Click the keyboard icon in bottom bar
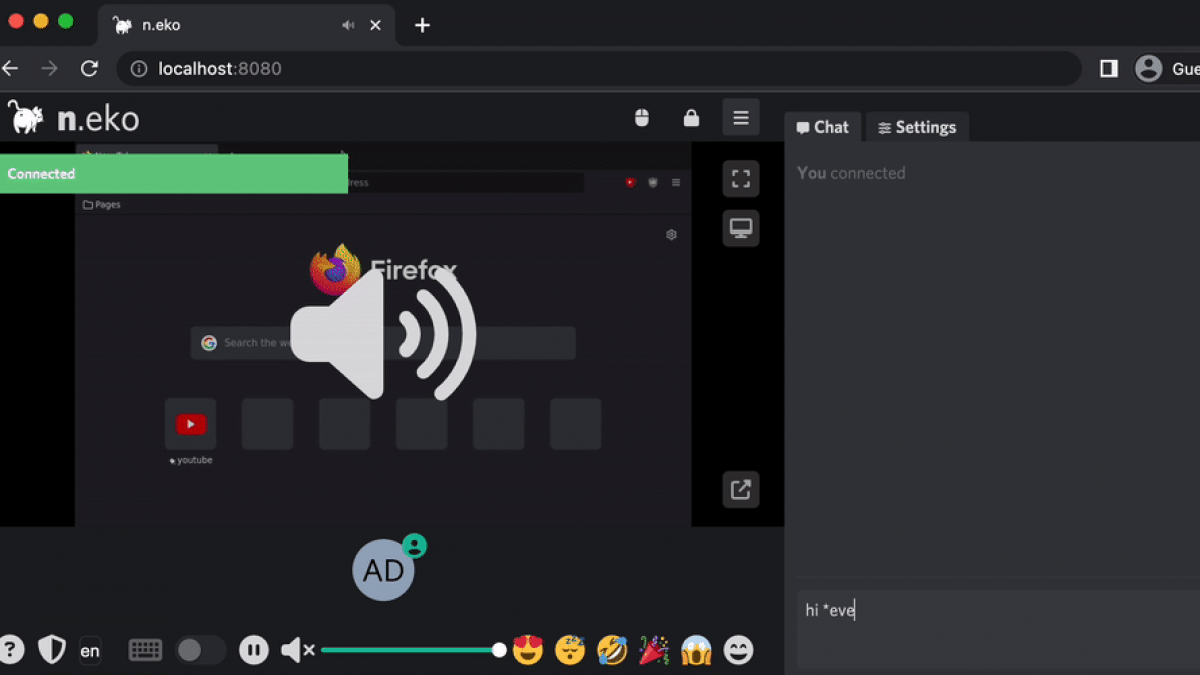Screen dimensions: 1200x675 145,651
